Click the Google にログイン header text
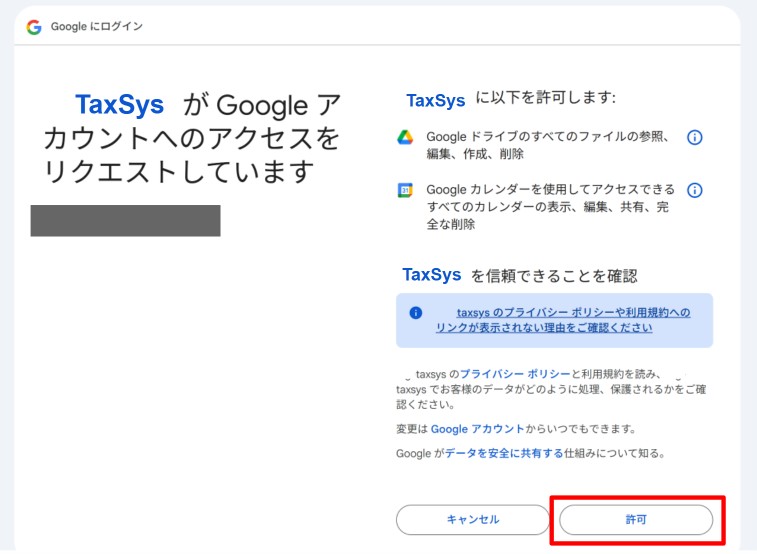Screen dimensions: 757x554 97,27
